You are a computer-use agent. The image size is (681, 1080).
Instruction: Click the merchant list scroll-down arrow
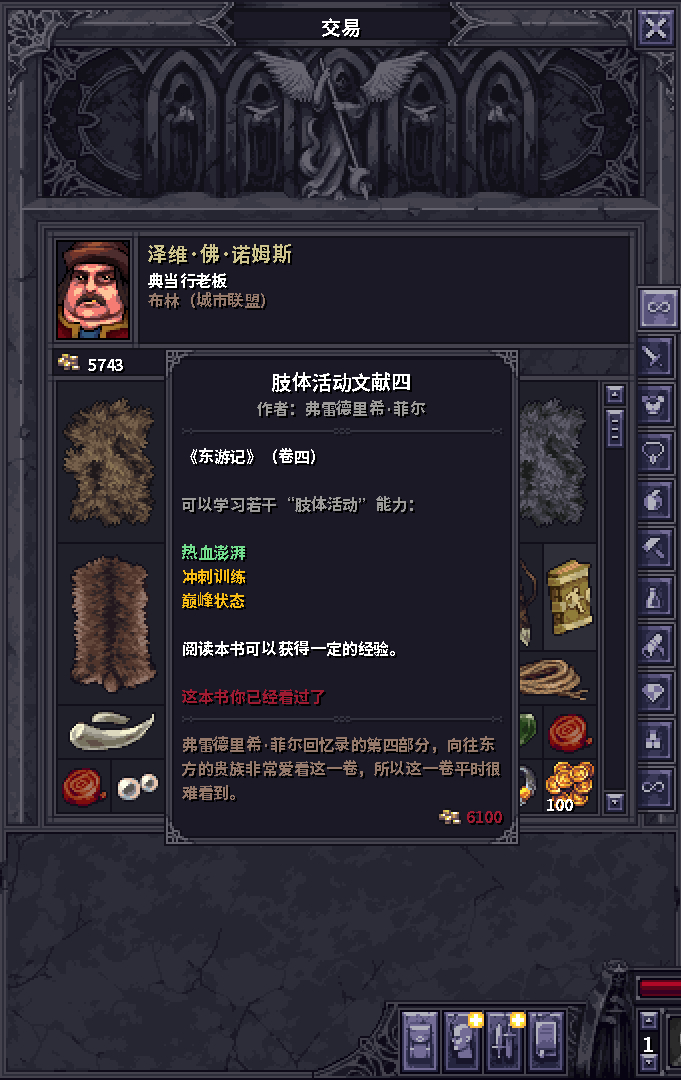point(615,802)
